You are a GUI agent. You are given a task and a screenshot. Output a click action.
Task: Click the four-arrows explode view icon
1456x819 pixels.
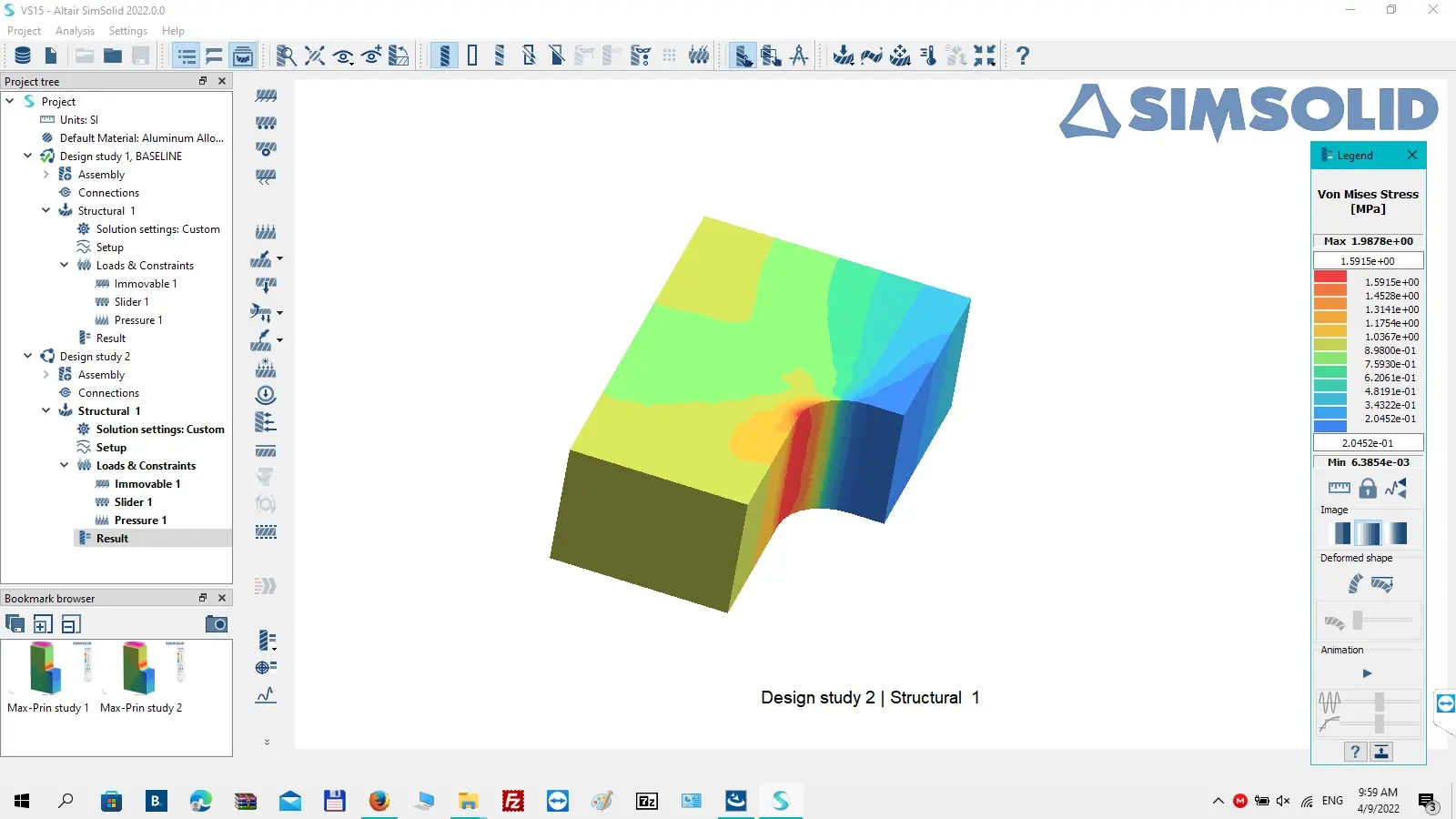(x=900, y=56)
